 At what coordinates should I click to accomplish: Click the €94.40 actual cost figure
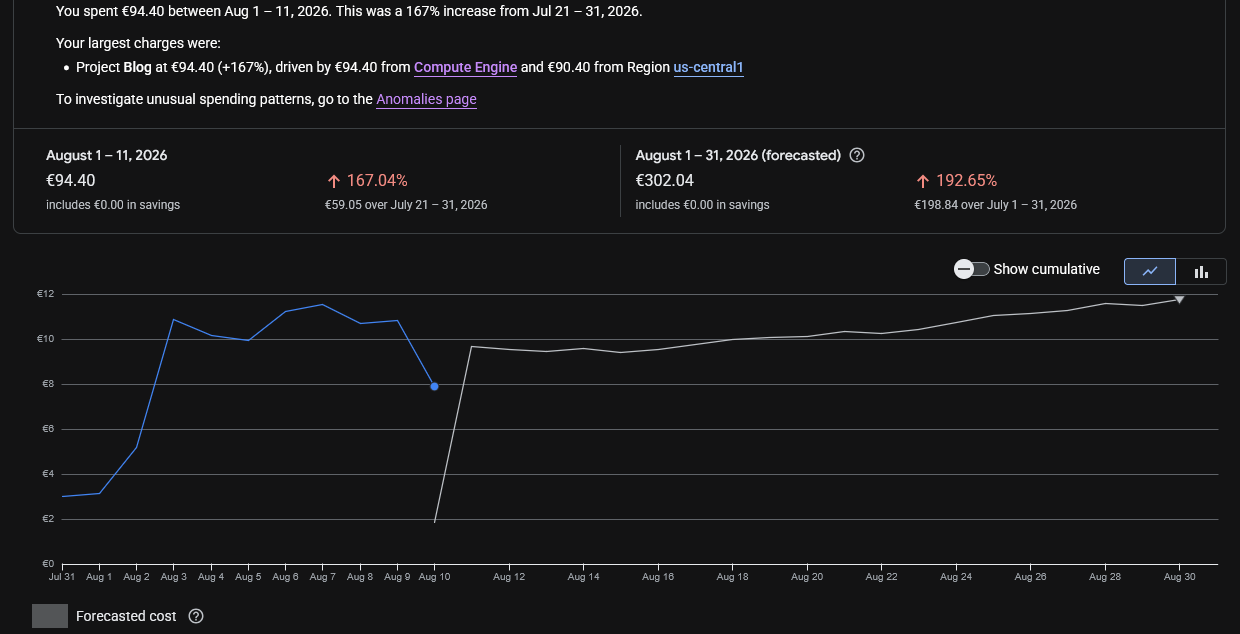[x=71, y=181]
